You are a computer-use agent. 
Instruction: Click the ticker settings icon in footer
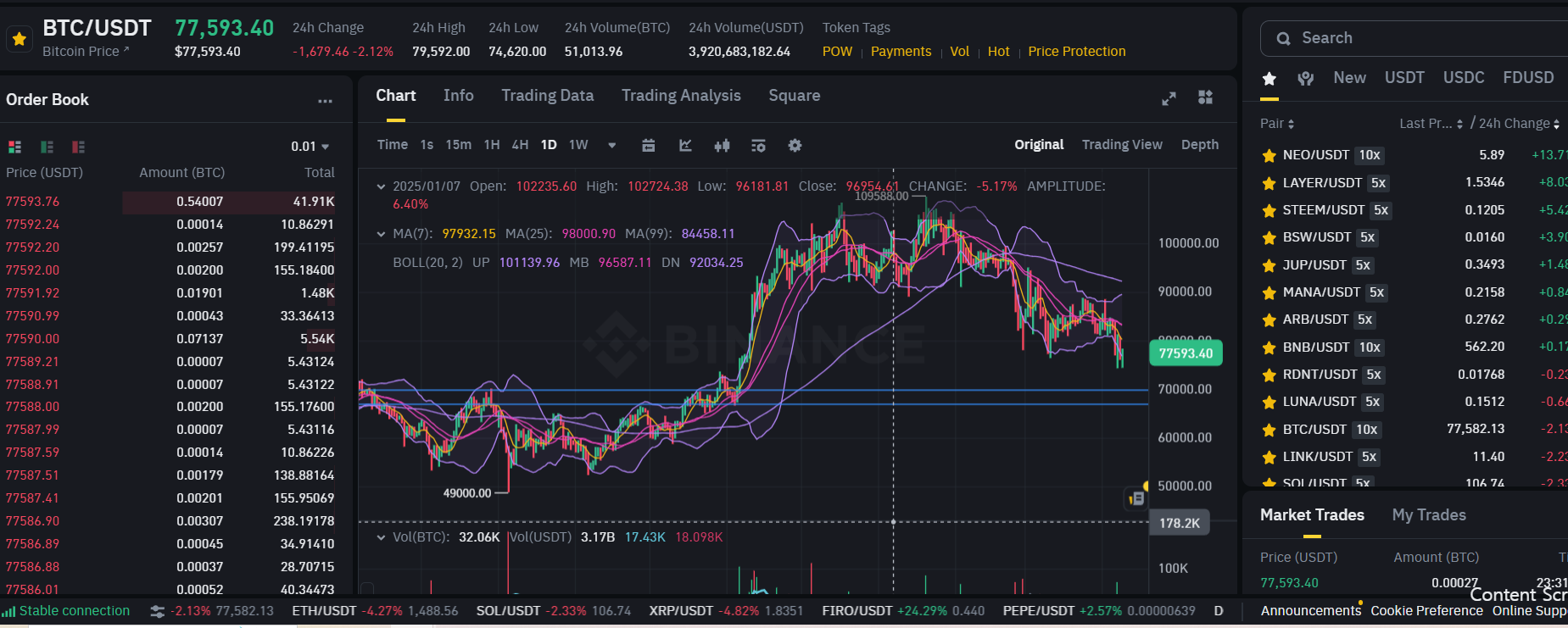(x=157, y=611)
